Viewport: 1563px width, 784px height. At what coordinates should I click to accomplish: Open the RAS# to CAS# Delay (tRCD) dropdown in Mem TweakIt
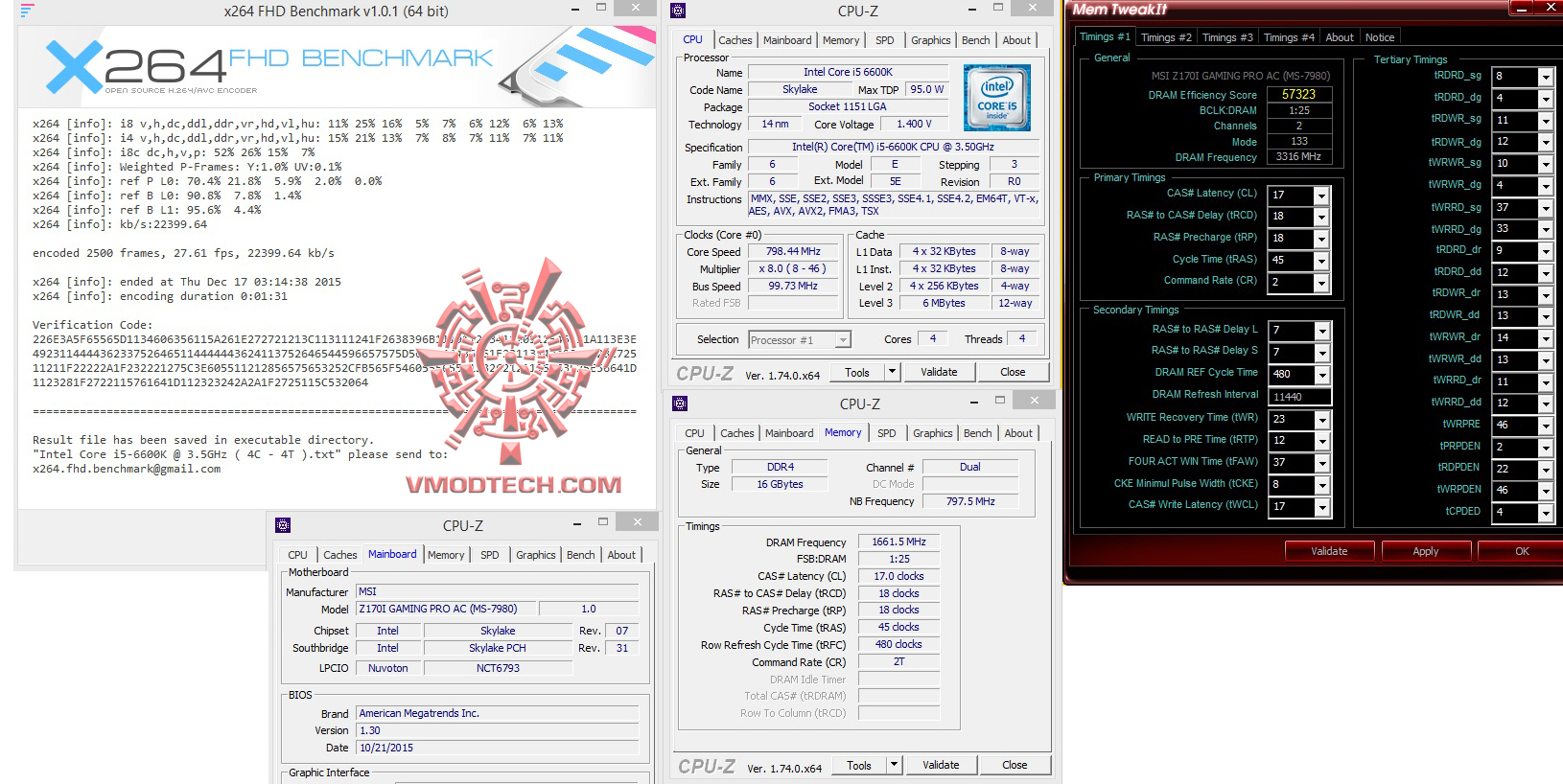coord(1320,217)
